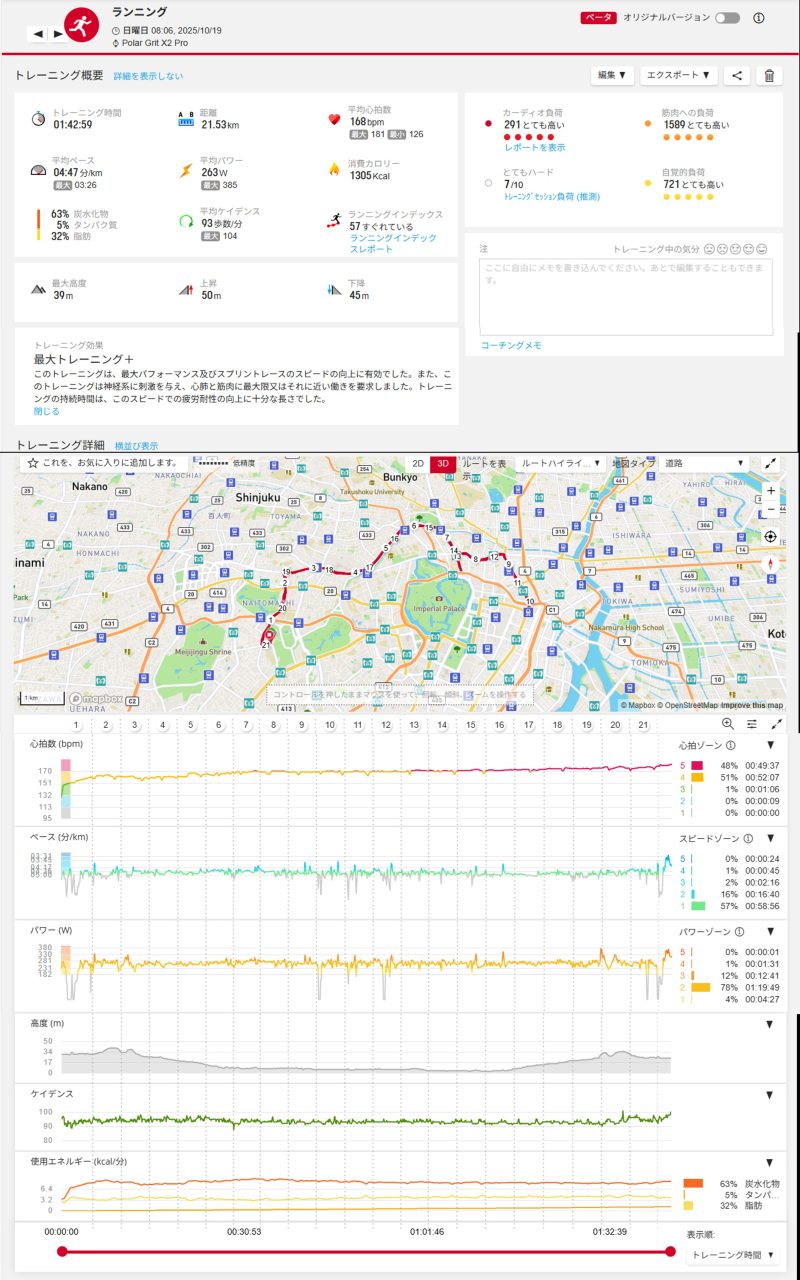Click into the training notes text field
This screenshot has width=800, height=1280.
pyautogui.click(x=625, y=296)
